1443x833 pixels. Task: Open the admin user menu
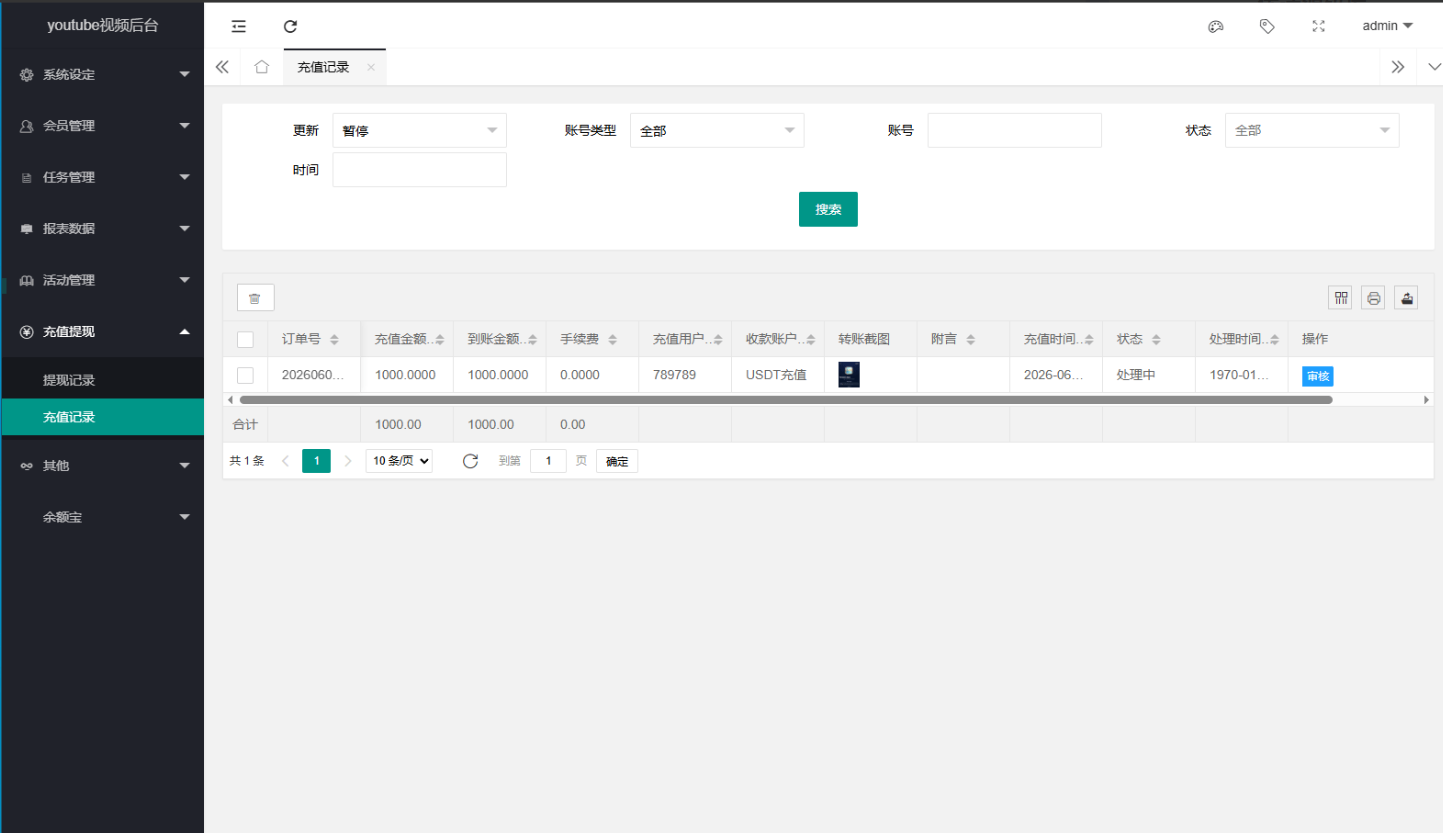(x=1388, y=26)
